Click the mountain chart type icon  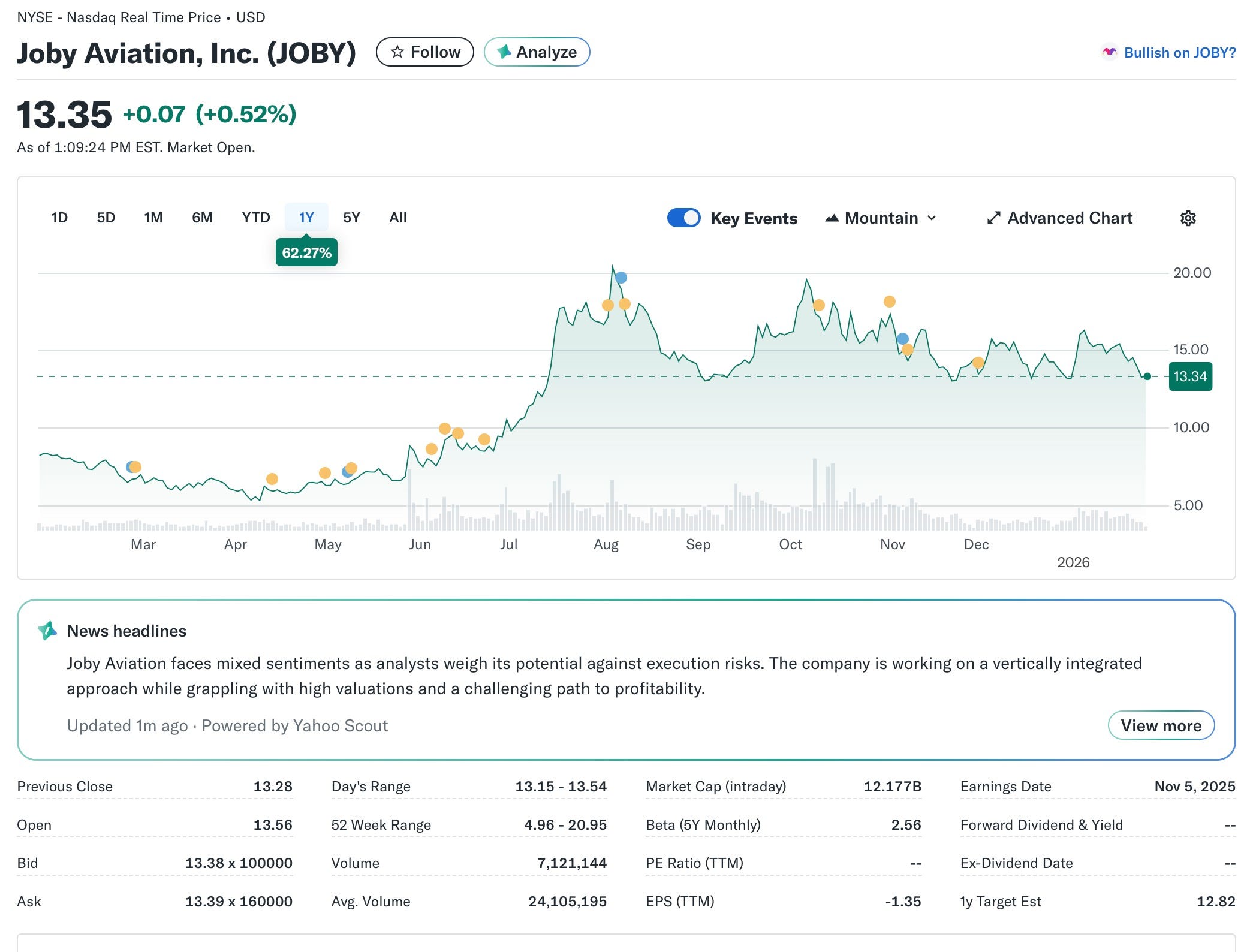[x=832, y=218]
